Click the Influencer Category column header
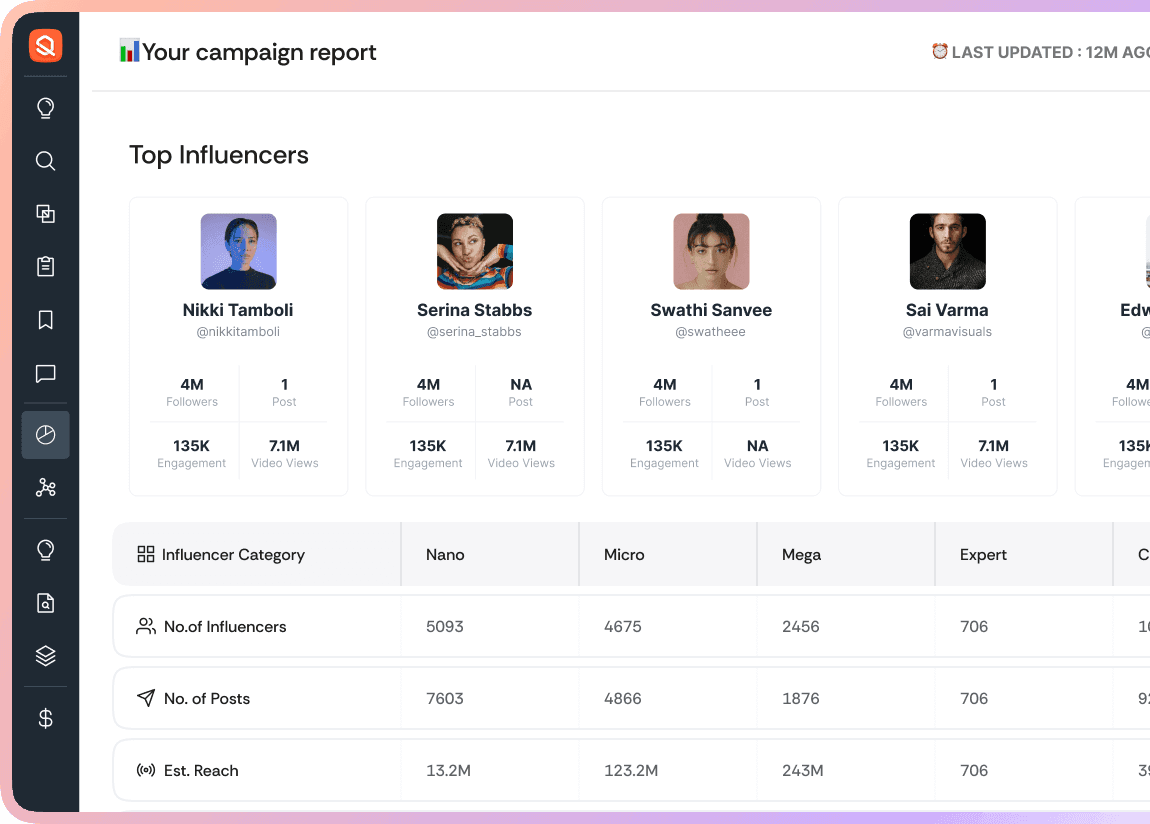1150x824 pixels. (x=233, y=555)
